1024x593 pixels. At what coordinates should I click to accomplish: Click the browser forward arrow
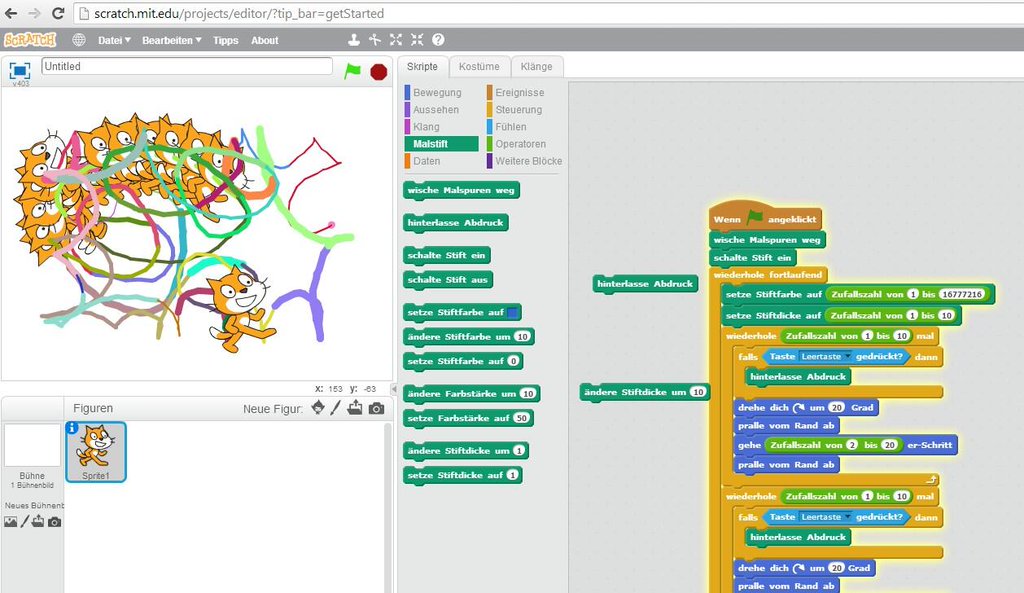[x=35, y=13]
